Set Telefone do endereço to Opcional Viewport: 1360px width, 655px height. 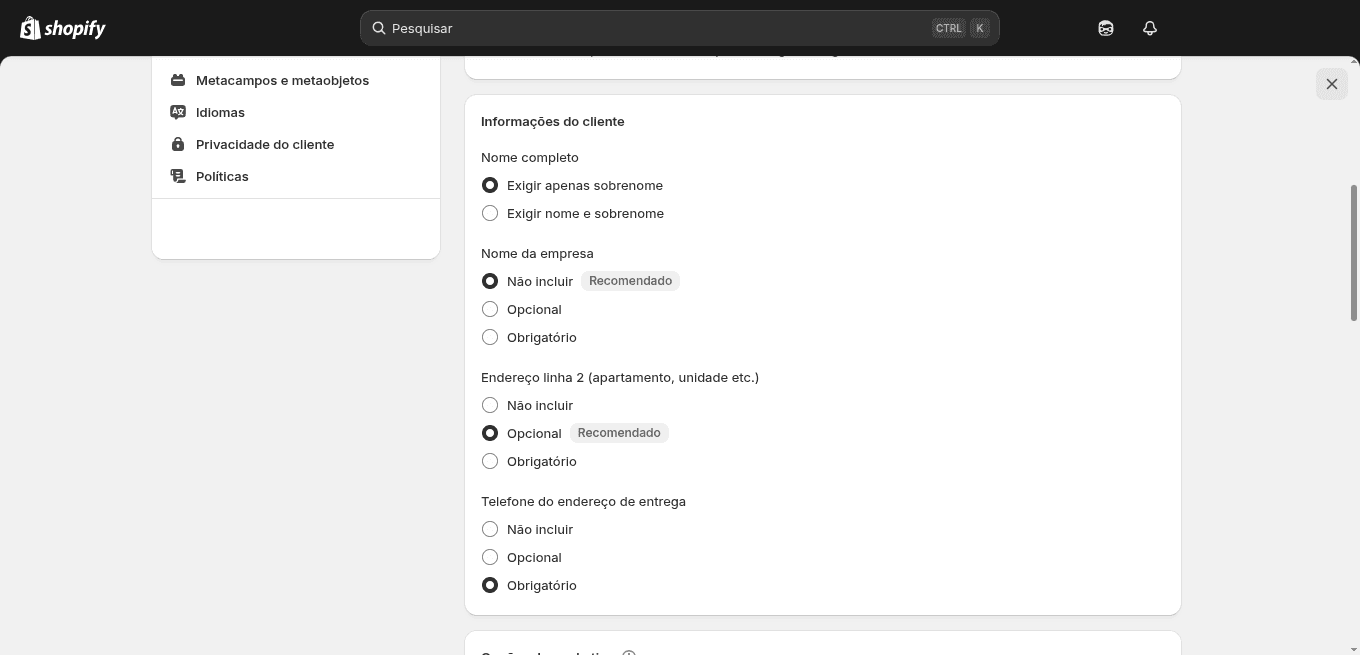490,557
